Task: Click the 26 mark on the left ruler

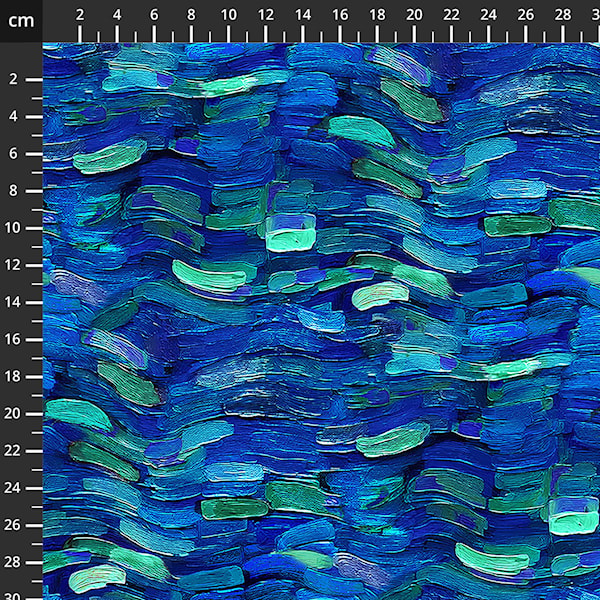Action: (12, 525)
